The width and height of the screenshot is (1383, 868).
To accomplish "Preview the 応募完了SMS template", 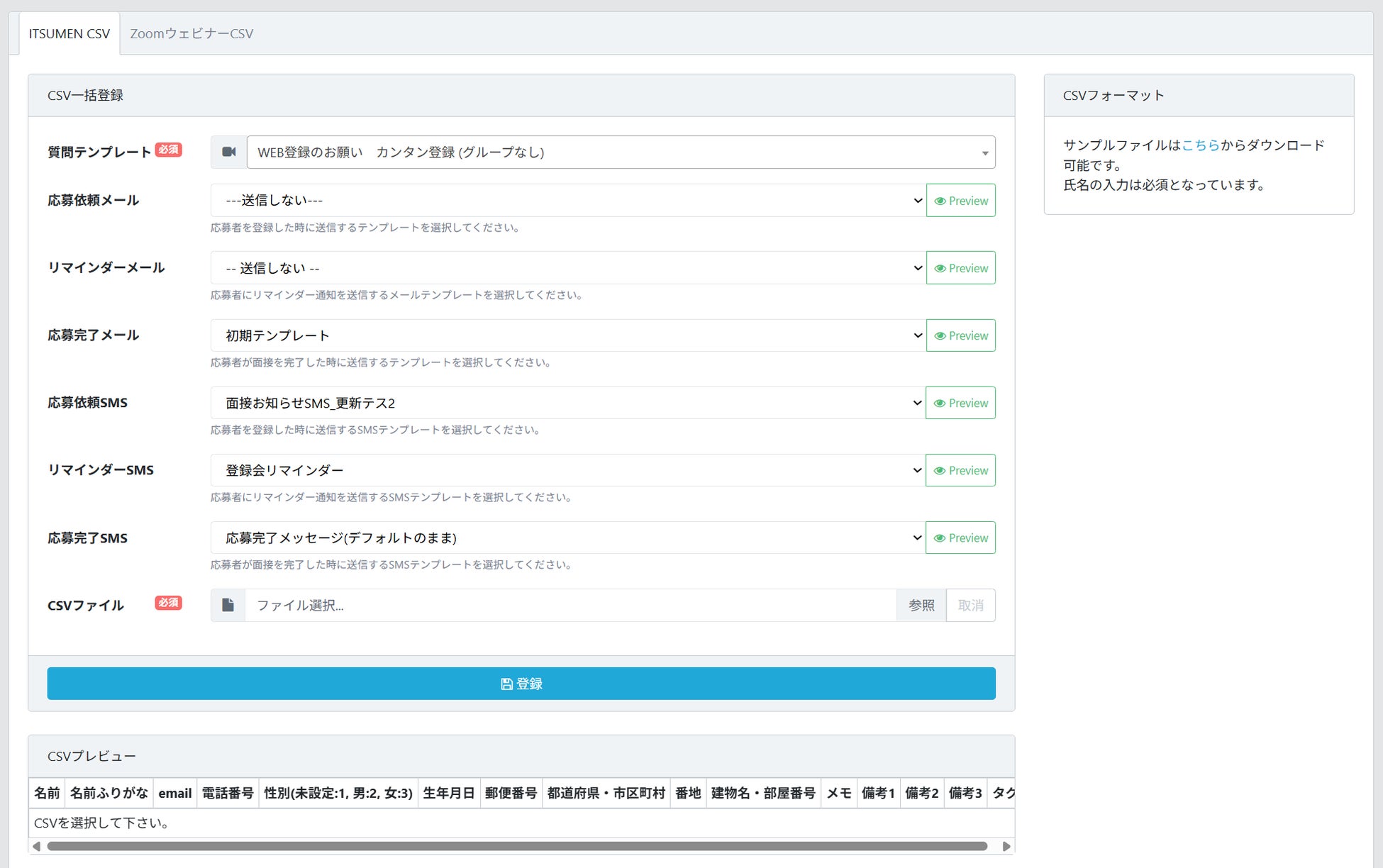I will point(960,538).
